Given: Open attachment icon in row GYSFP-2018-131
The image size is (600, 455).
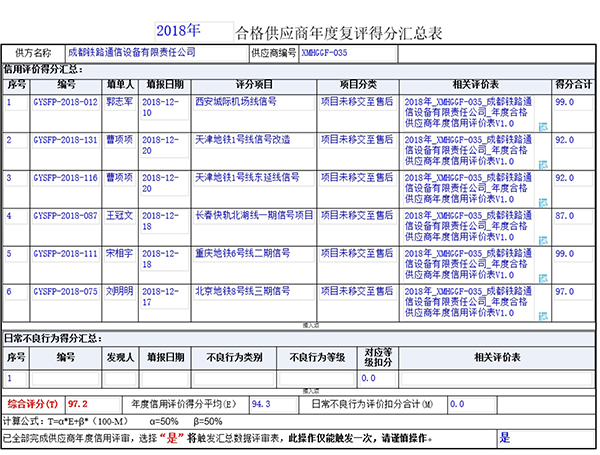Looking at the screenshot, I should (x=543, y=165).
